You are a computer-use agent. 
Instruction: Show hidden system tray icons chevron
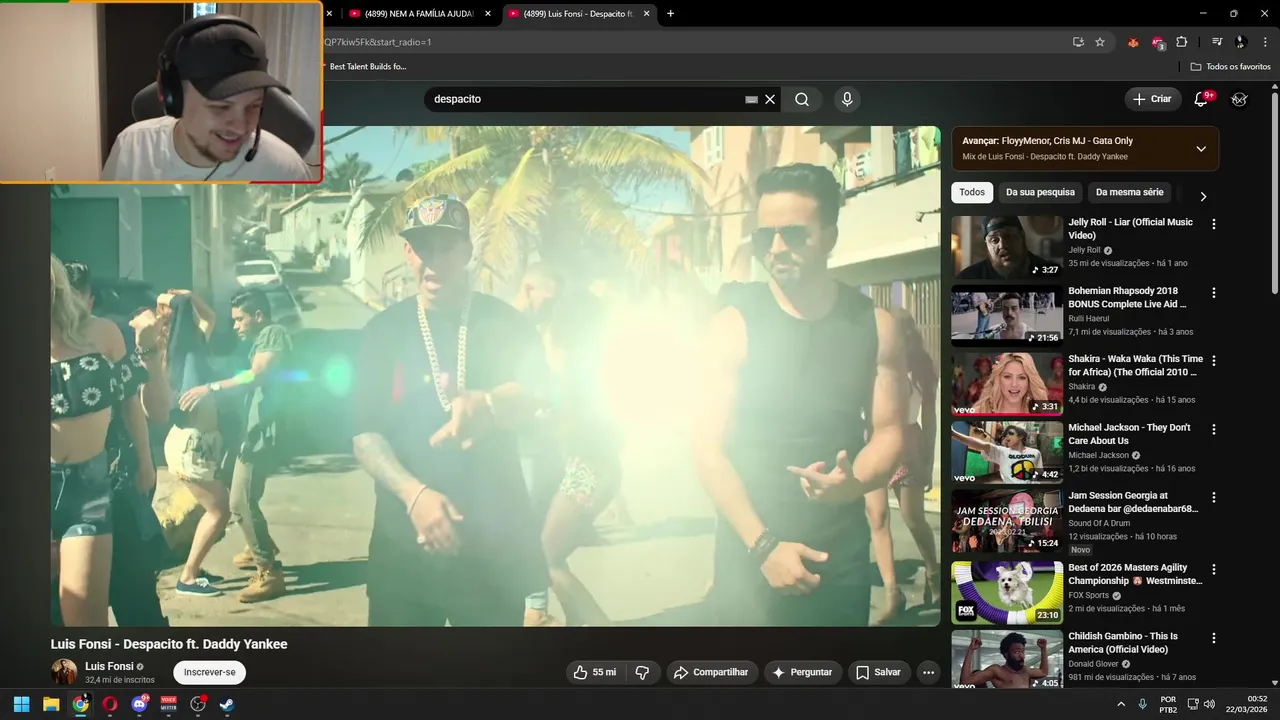pos(1121,704)
